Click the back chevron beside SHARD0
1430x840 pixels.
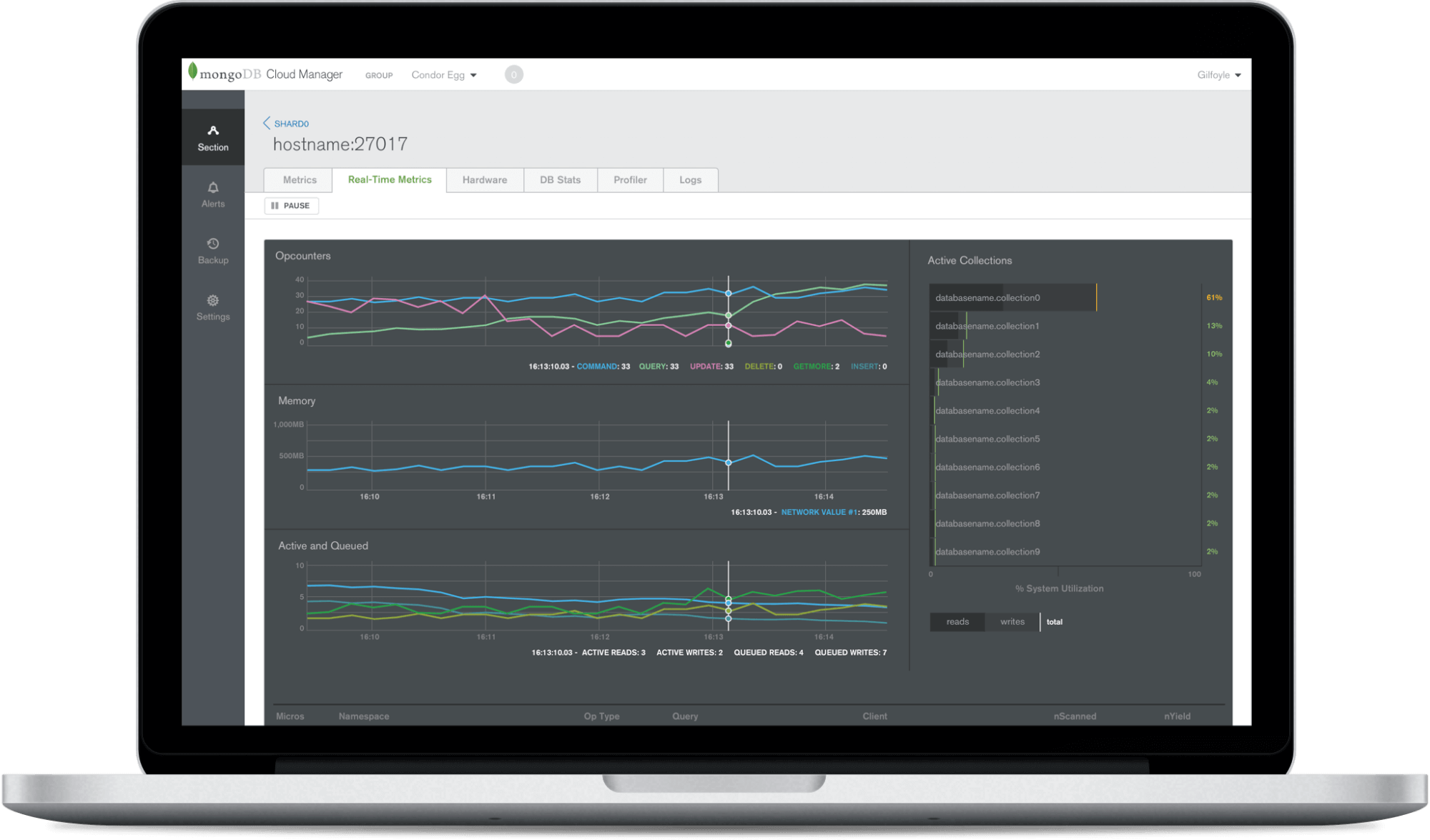coord(267,123)
